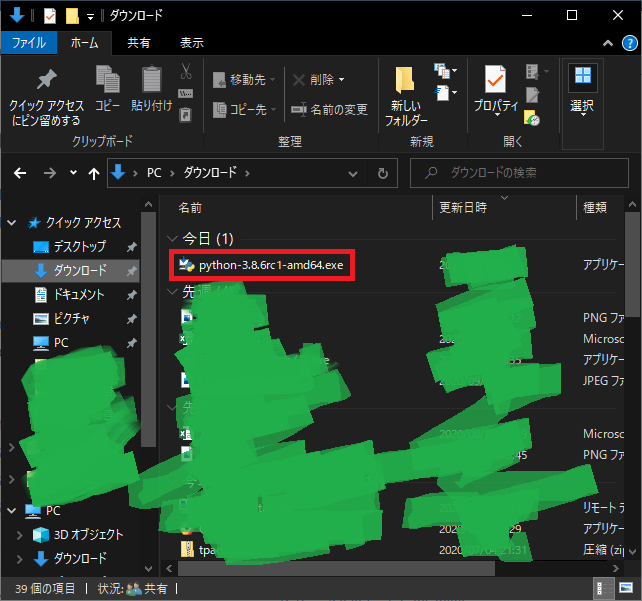
Task: Select クイック アクセス in the navigation pane
Action: pos(75,222)
